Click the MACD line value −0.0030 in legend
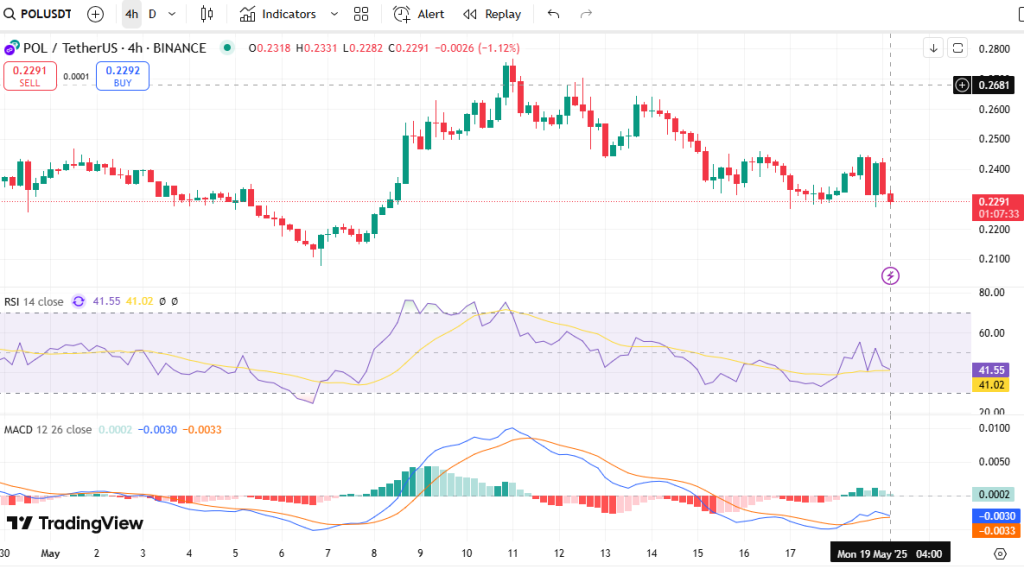Viewport: 1024px width, 569px height. point(157,429)
